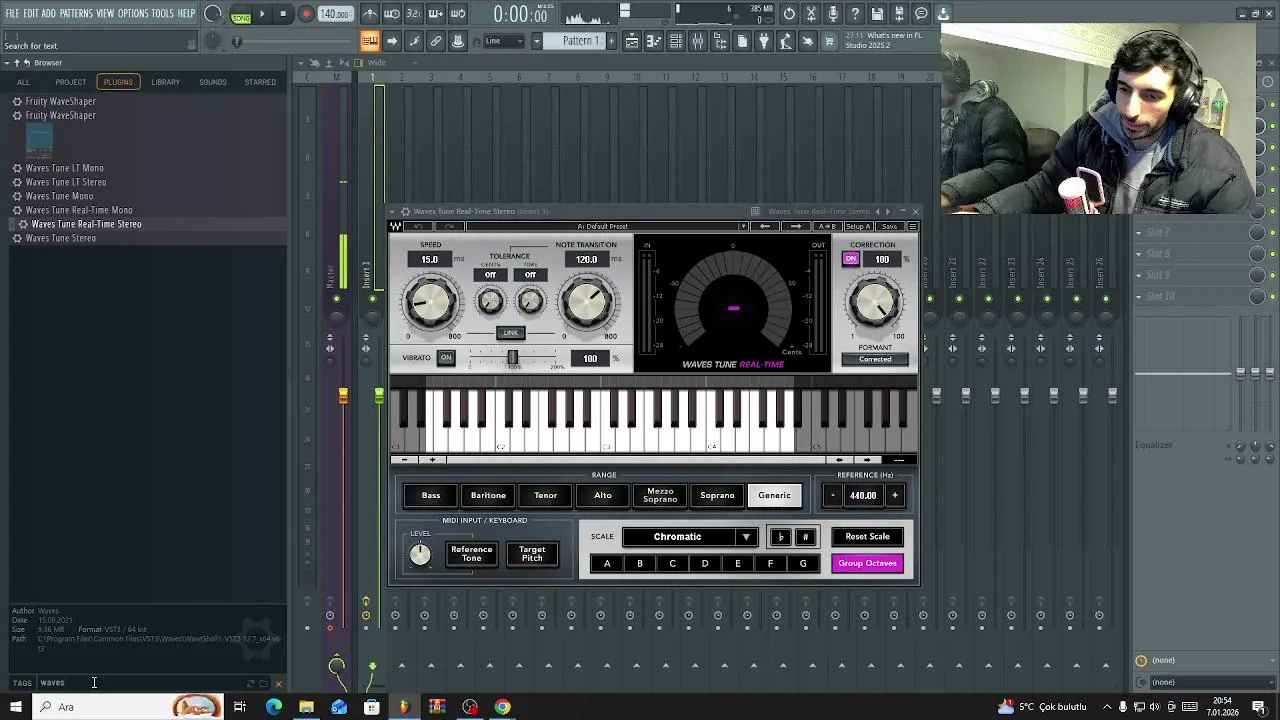Toggle loop recording icon

[x=458, y=14]
